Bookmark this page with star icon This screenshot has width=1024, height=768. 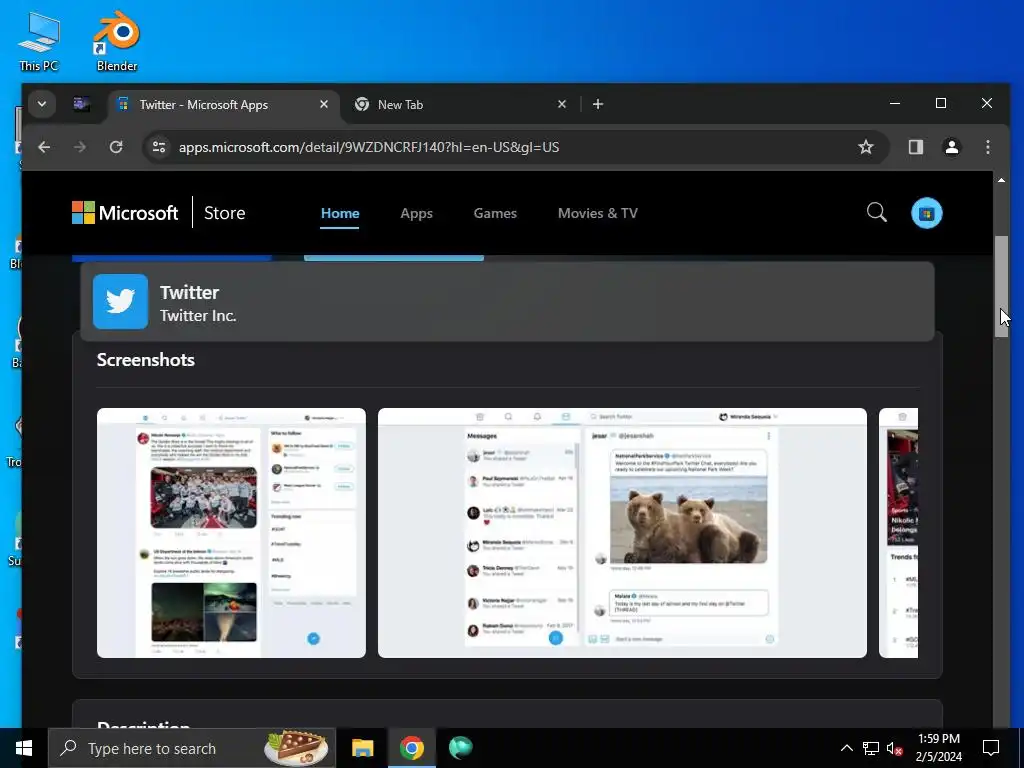[865, 148]
